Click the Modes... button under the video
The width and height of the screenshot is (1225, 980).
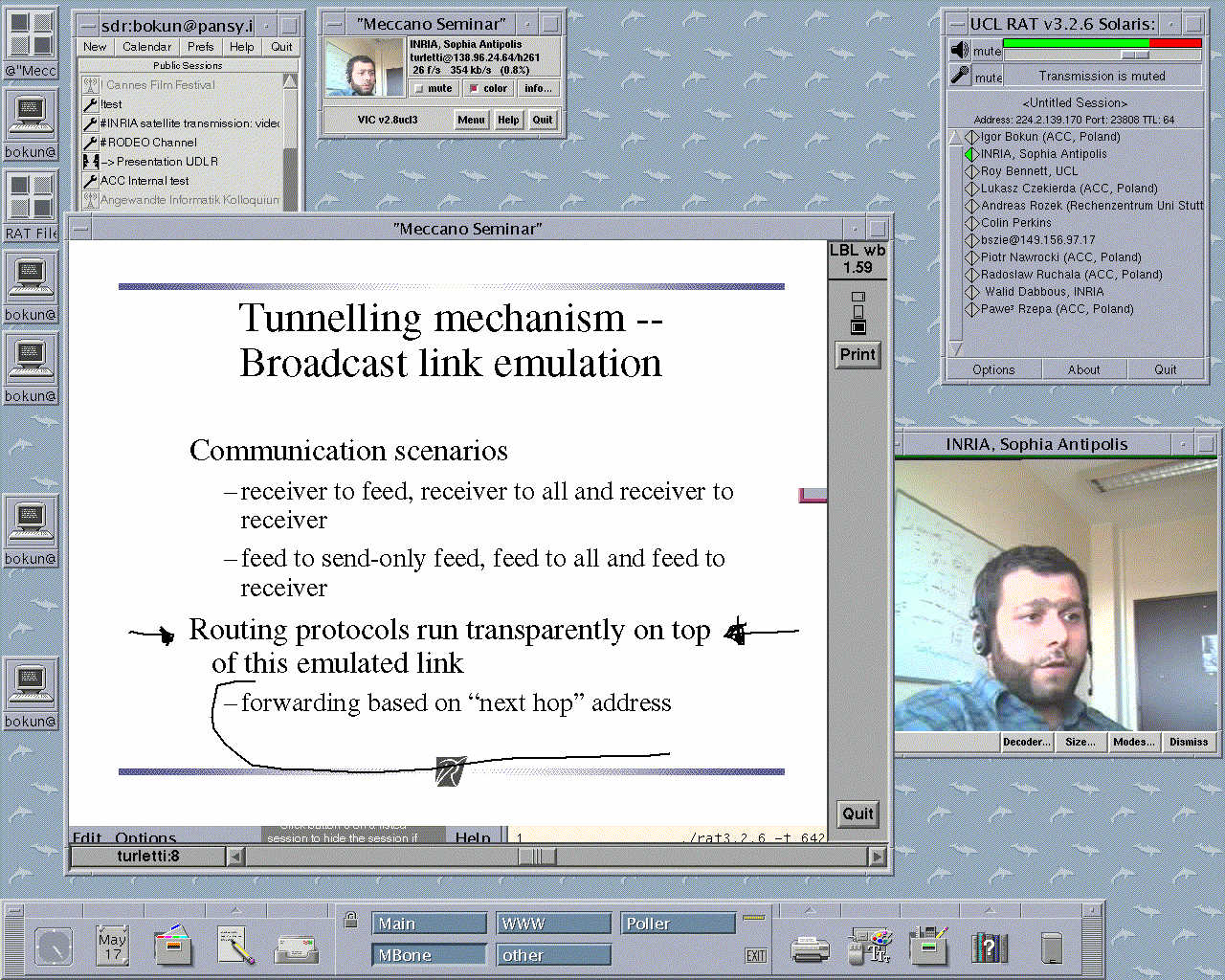tap(1133, 742)
